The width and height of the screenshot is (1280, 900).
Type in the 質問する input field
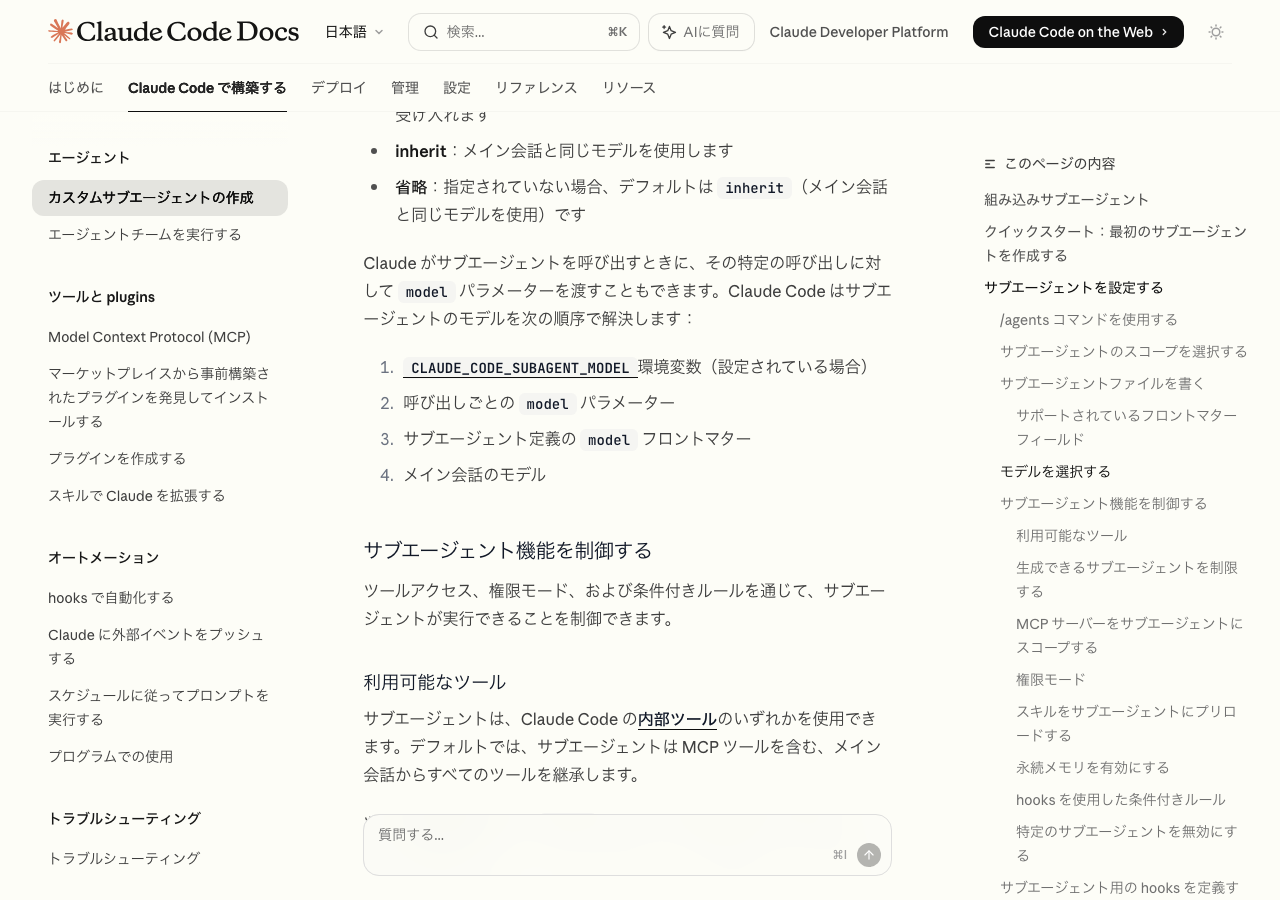(600, 835)
